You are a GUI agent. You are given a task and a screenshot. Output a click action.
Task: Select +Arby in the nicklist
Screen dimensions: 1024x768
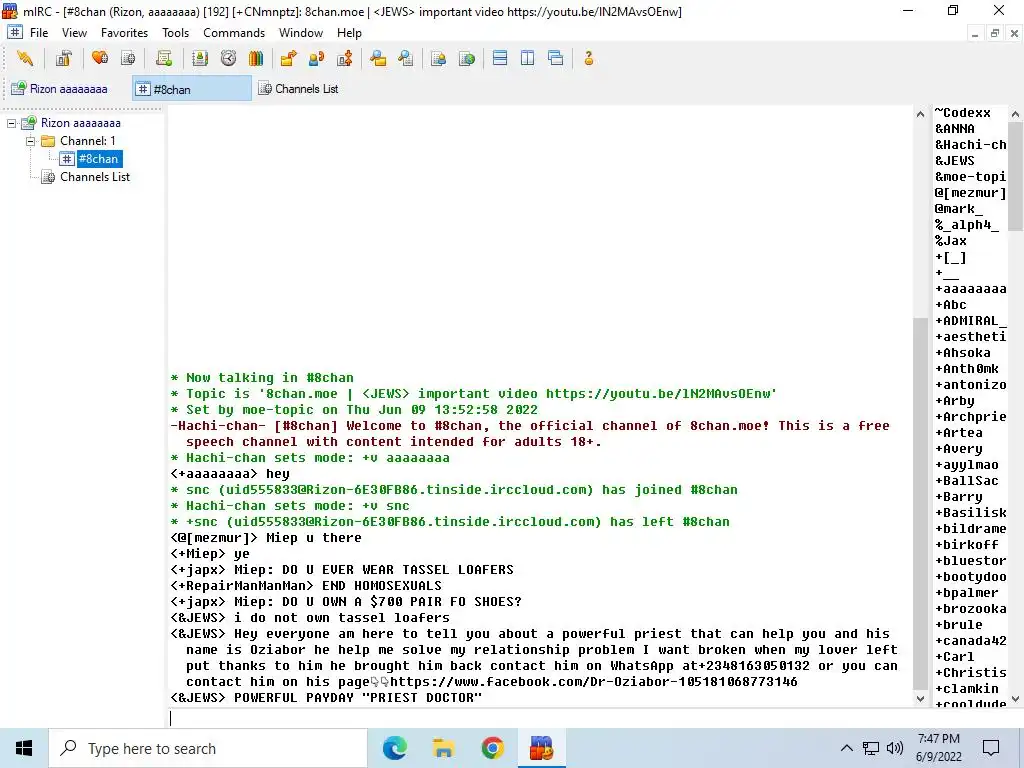[955, 401]
